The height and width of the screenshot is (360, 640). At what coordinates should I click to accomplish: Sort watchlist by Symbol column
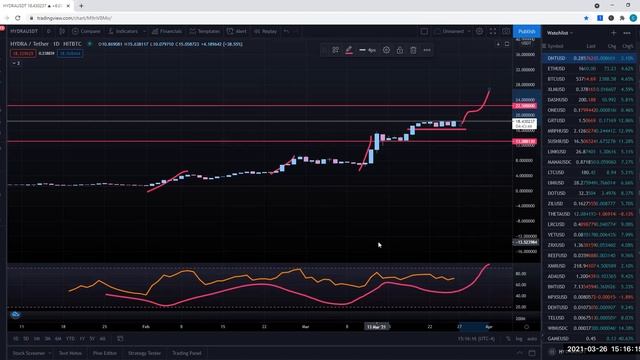point(555,46)
